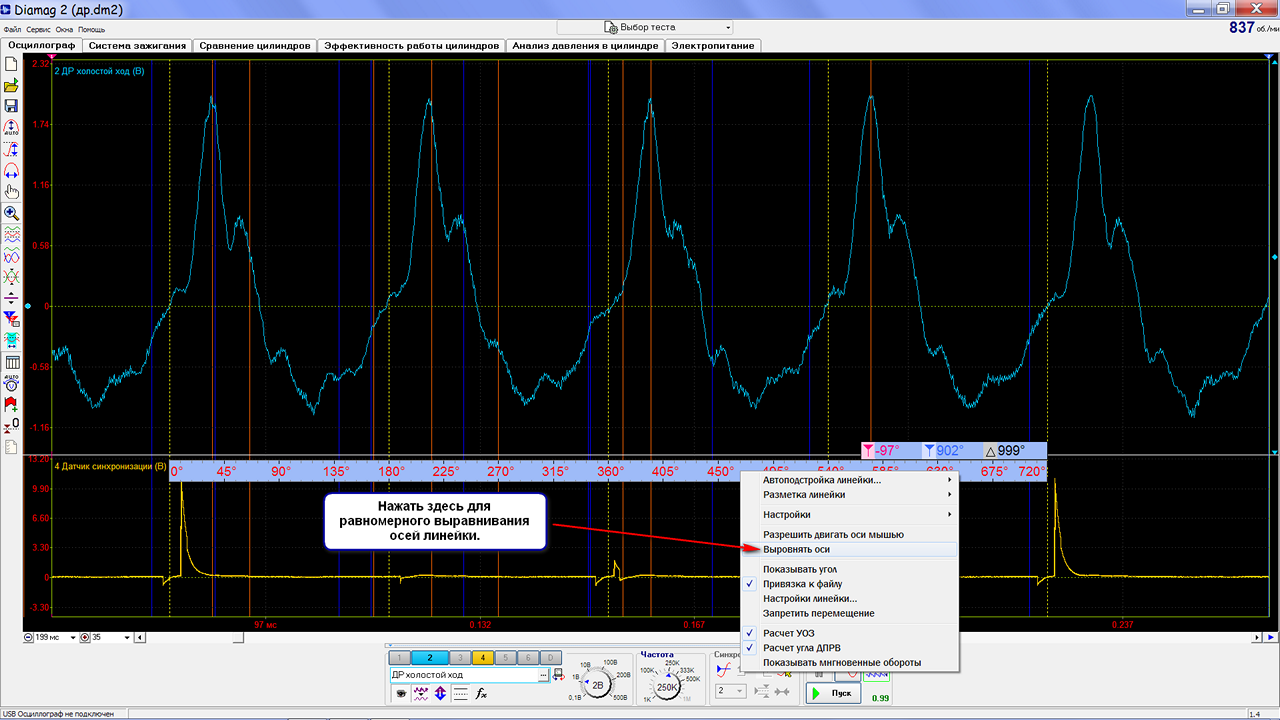Open 'Эффективность работы цилиндров' tab
The image size is (1280, 720).
coord(411,45)
